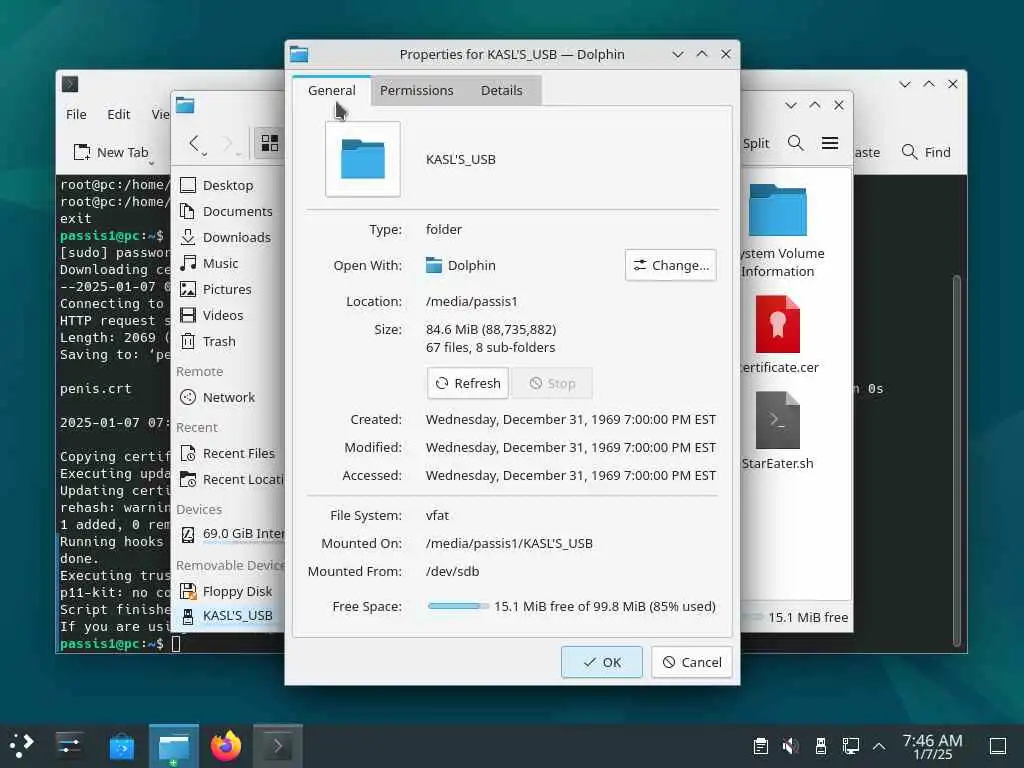This screenshot has height=768, width=1024.
Task: Click the Dolphin free space status text
Action: [808, 617]
